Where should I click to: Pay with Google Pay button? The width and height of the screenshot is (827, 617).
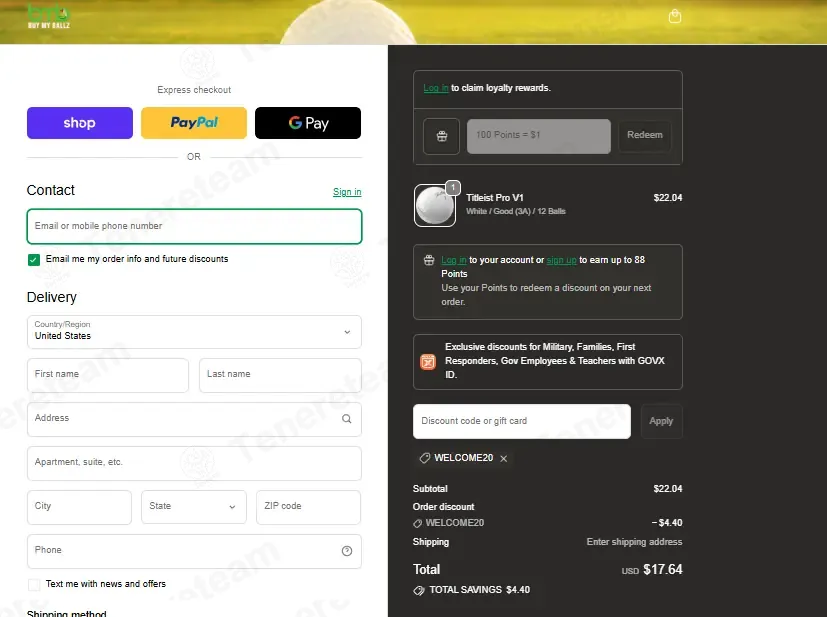(x=308, y=123)
